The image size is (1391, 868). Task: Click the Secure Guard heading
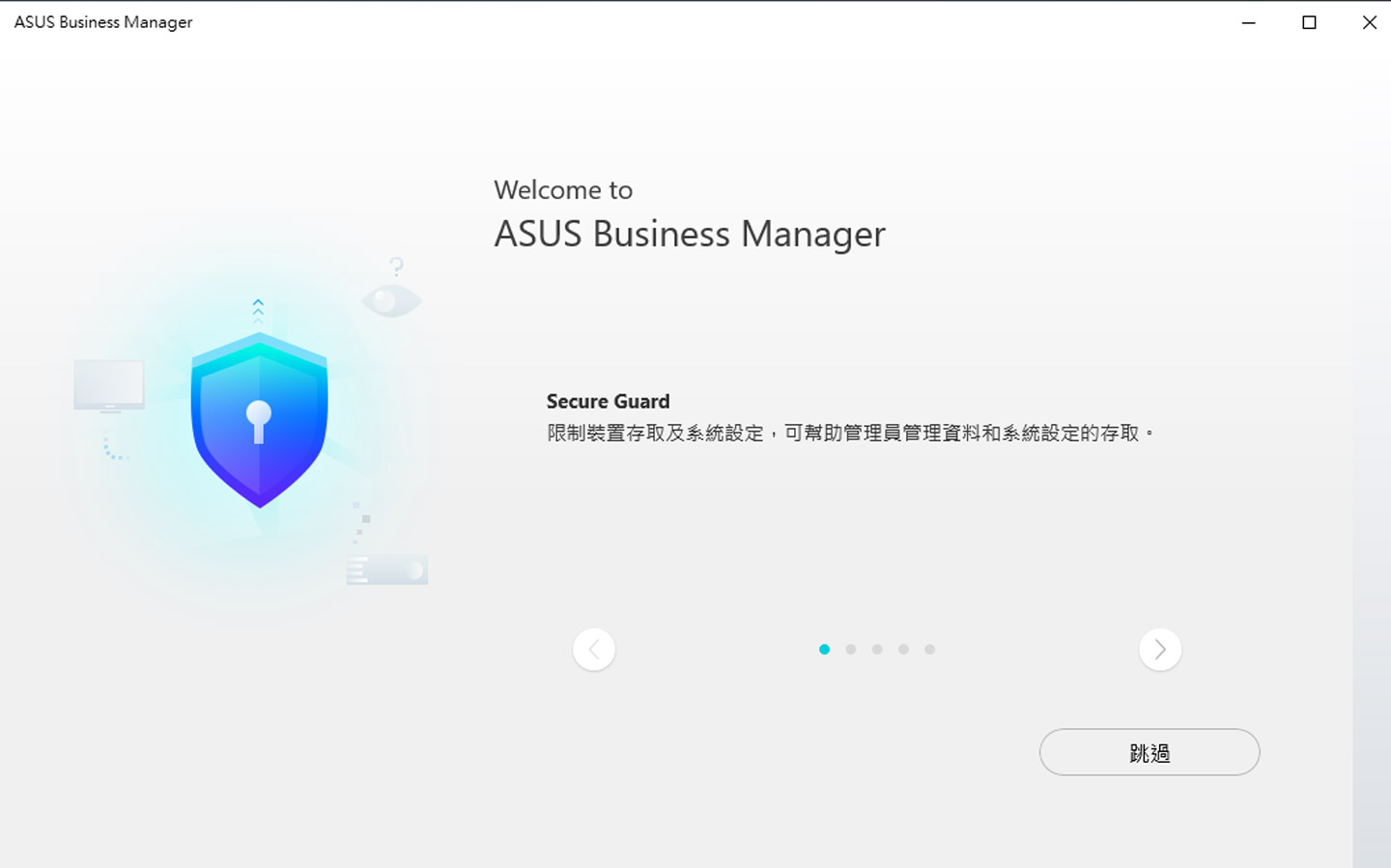pos(608,401)
